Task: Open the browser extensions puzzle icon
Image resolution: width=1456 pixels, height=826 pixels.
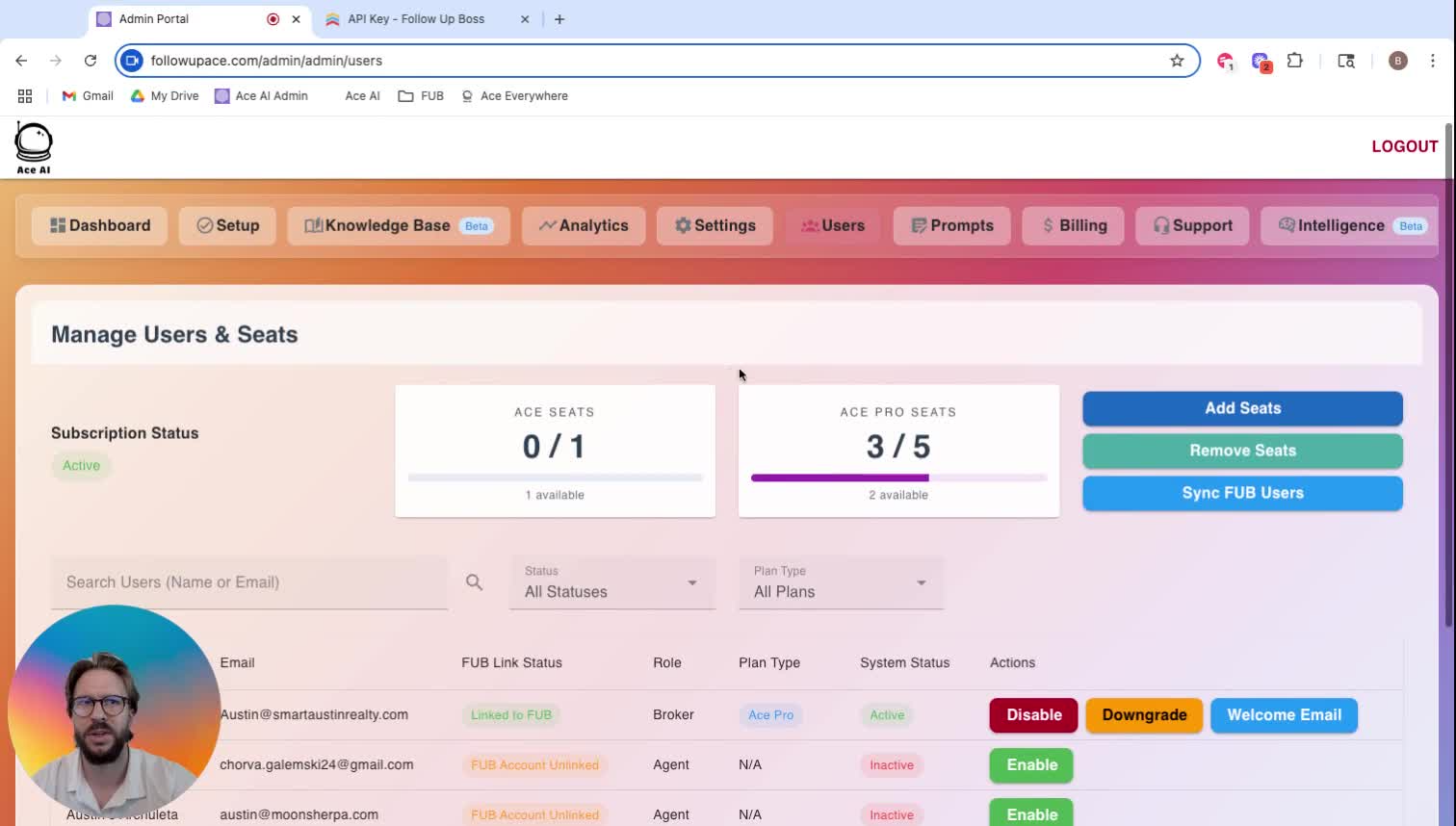Action: click(1295, 61)
